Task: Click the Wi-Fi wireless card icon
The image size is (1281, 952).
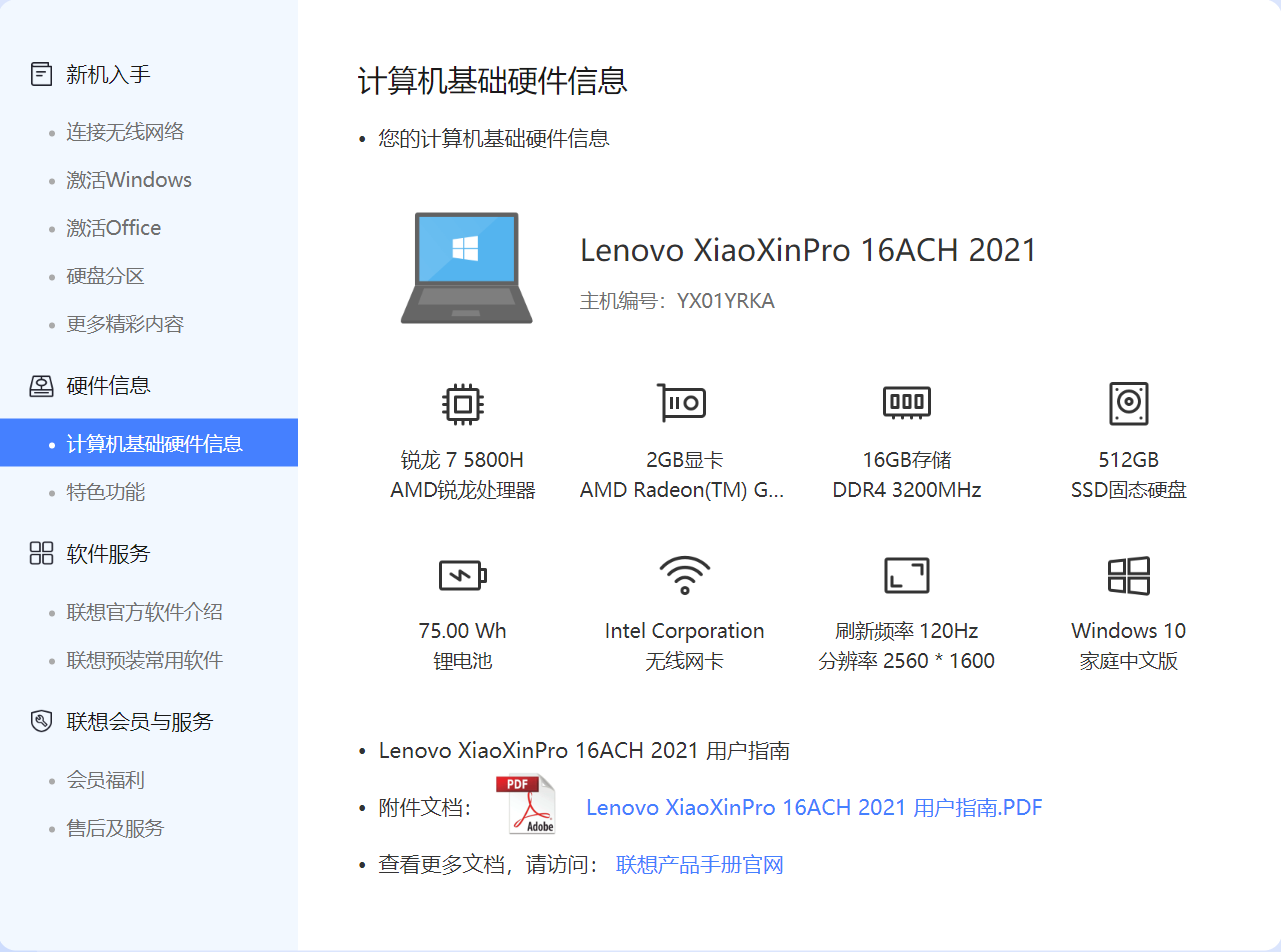Action: tap(685, 575)
